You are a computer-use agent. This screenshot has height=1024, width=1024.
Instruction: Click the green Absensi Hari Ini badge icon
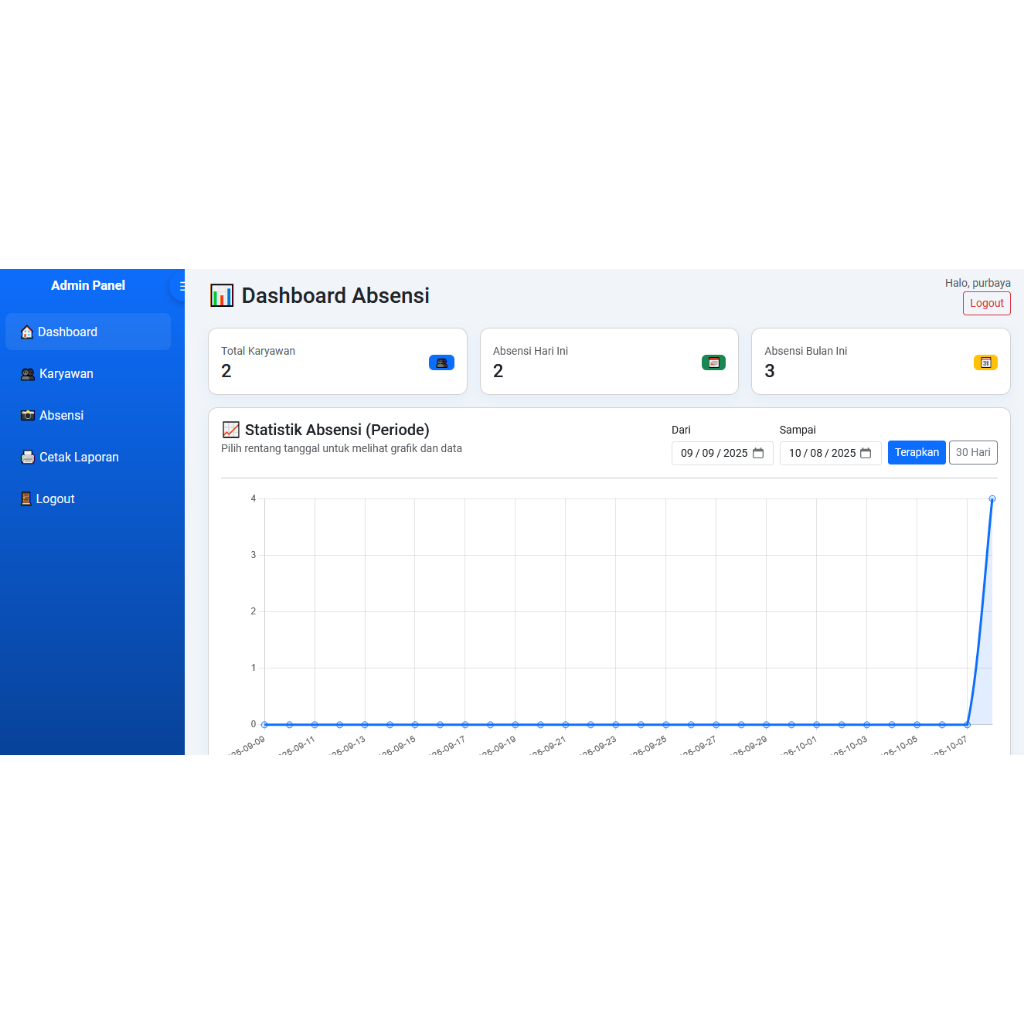[713, 362]
